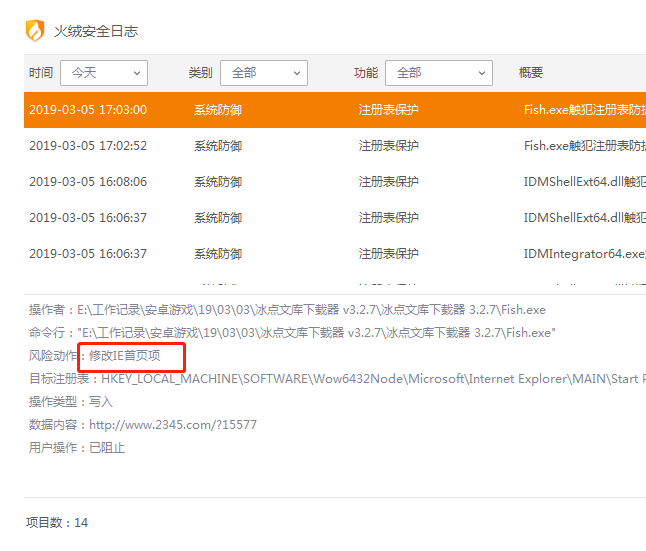Click the 项目数：14 count label
This screenshot has height=551, width=646.
pos(57,522)
